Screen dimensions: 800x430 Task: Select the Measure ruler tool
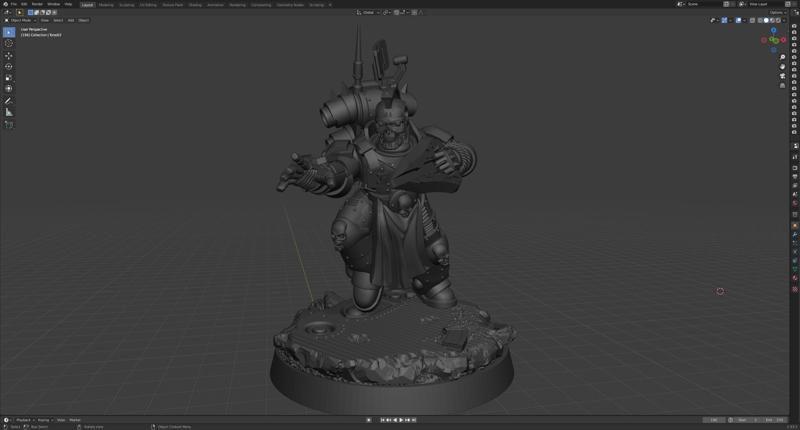click(9, 112)
